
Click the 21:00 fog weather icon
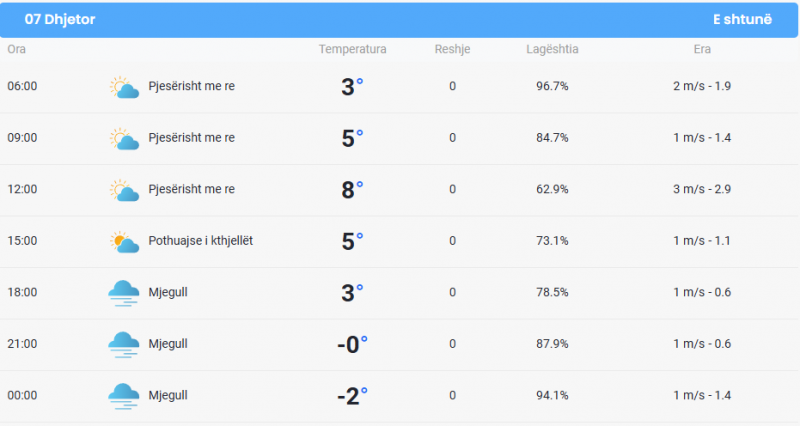(123, 344)
